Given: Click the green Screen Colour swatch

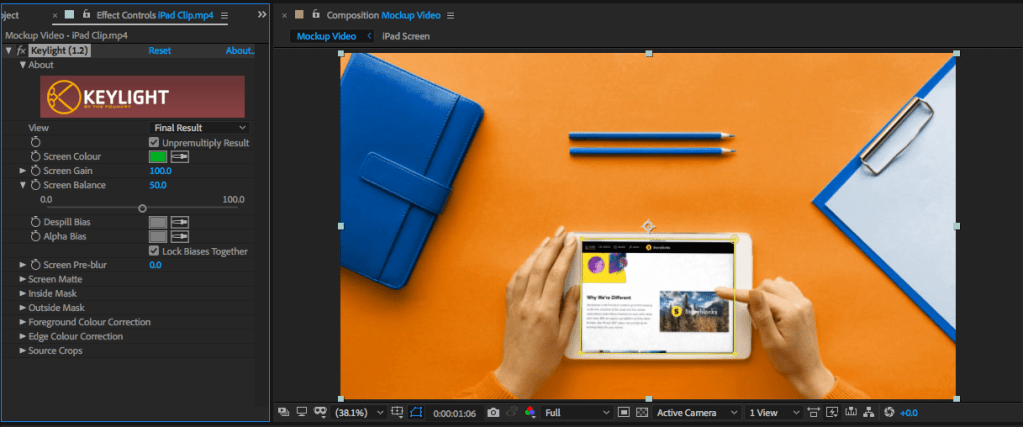Looking at the screenshot, I should (158, 157).
